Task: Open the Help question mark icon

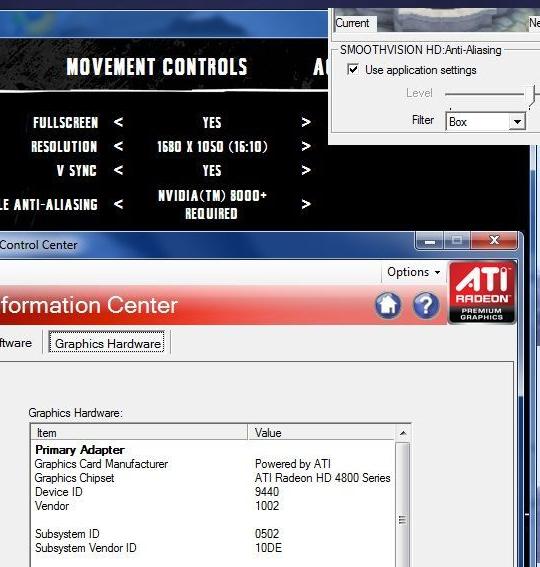Action: [x=426, y=306]
